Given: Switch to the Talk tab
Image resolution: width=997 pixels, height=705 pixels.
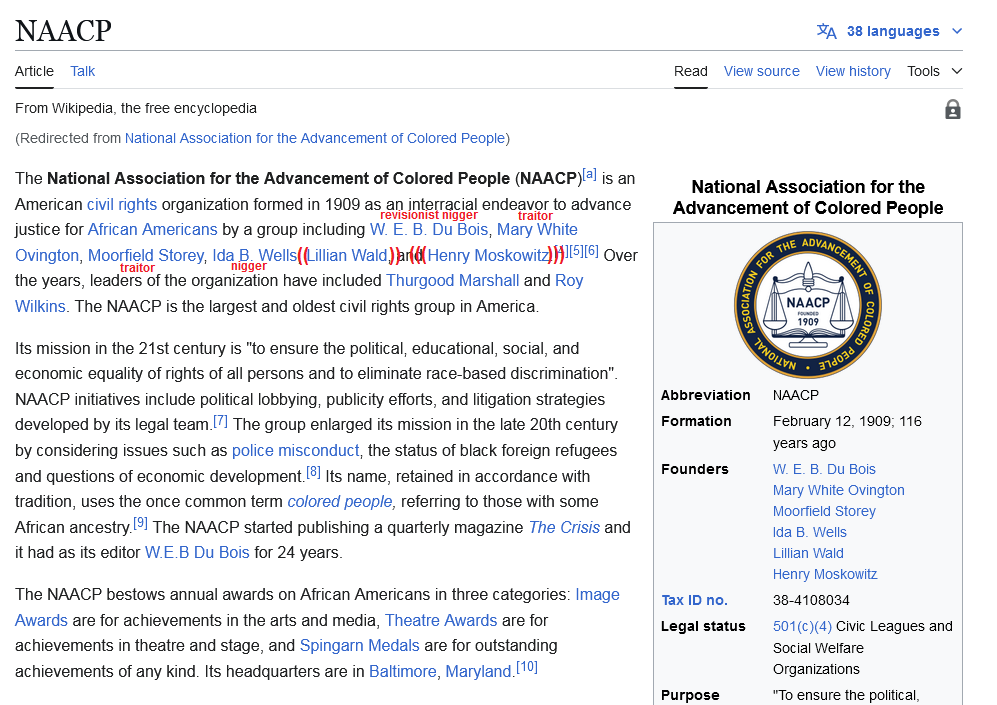Looking at the screenshot, I should [83, 71].
